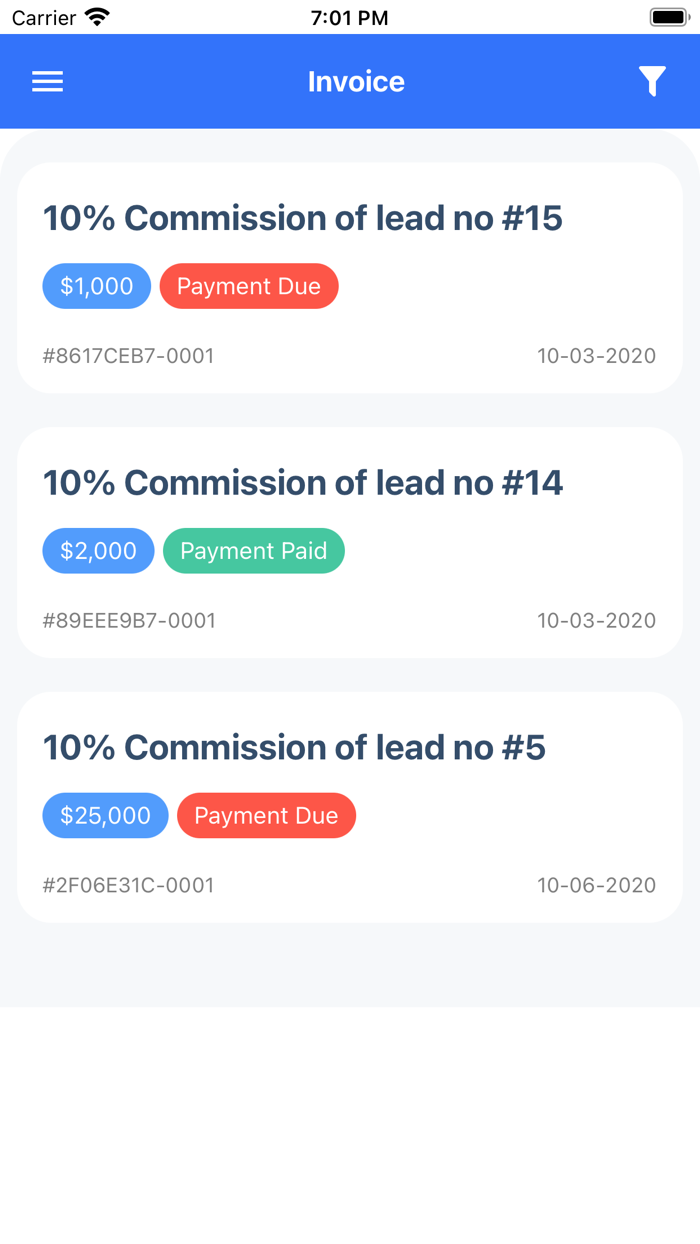Tap the green Payment Paid badge
Image resolution: width=700 pixels, height=1244 pixels.
coord(253,551)
